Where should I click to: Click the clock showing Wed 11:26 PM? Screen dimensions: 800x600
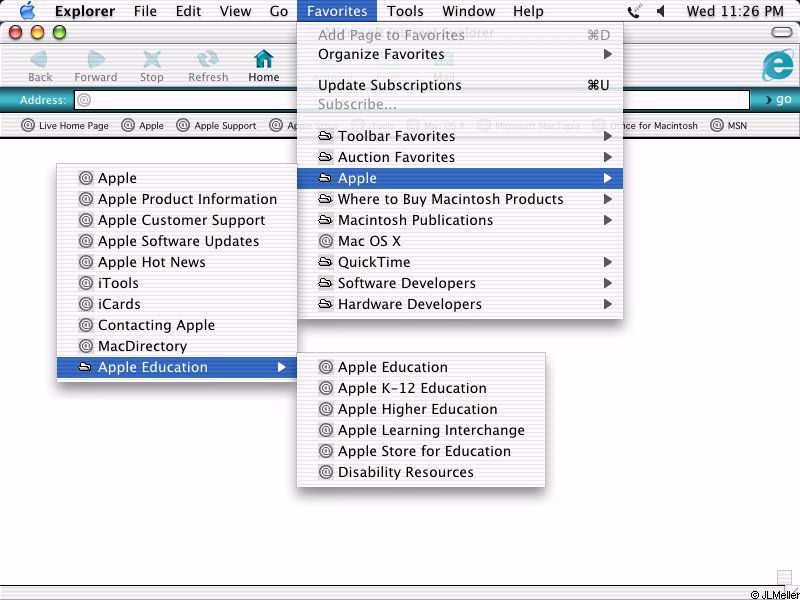pyautogui.click(x=735, y=11)
